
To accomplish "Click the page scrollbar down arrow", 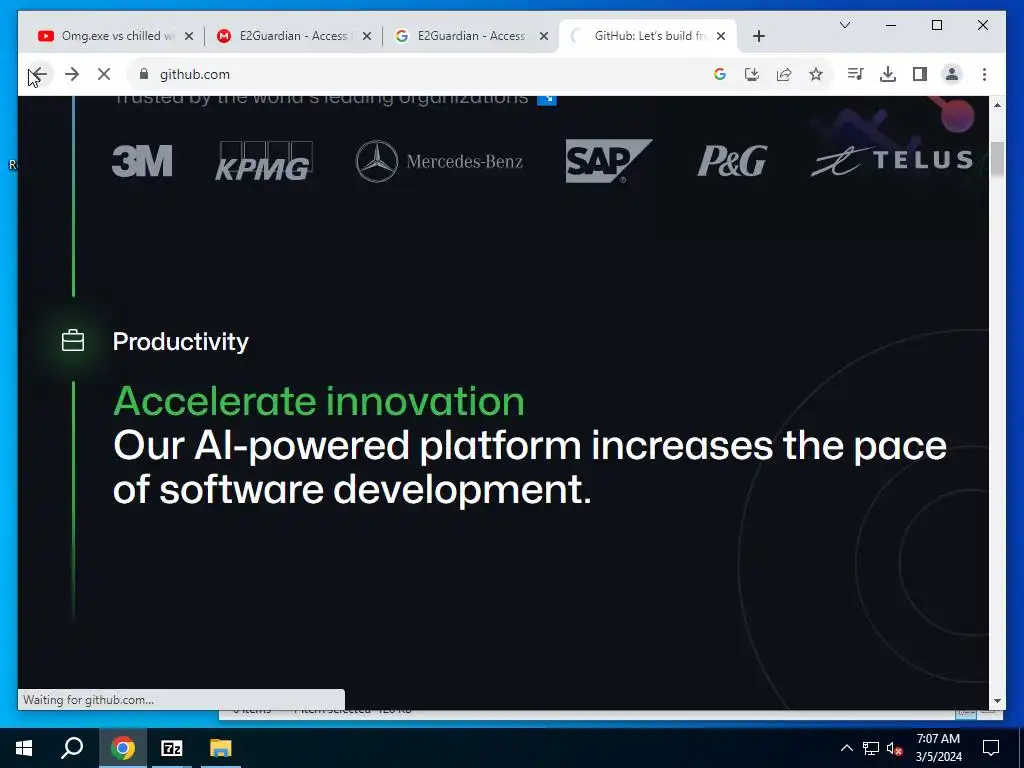I will (997, 701).
